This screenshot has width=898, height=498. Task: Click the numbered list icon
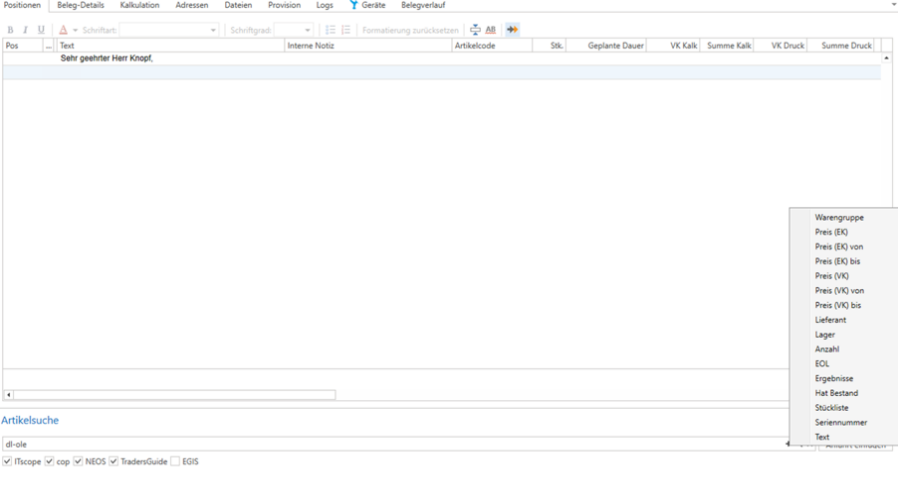tap(346, 30)
